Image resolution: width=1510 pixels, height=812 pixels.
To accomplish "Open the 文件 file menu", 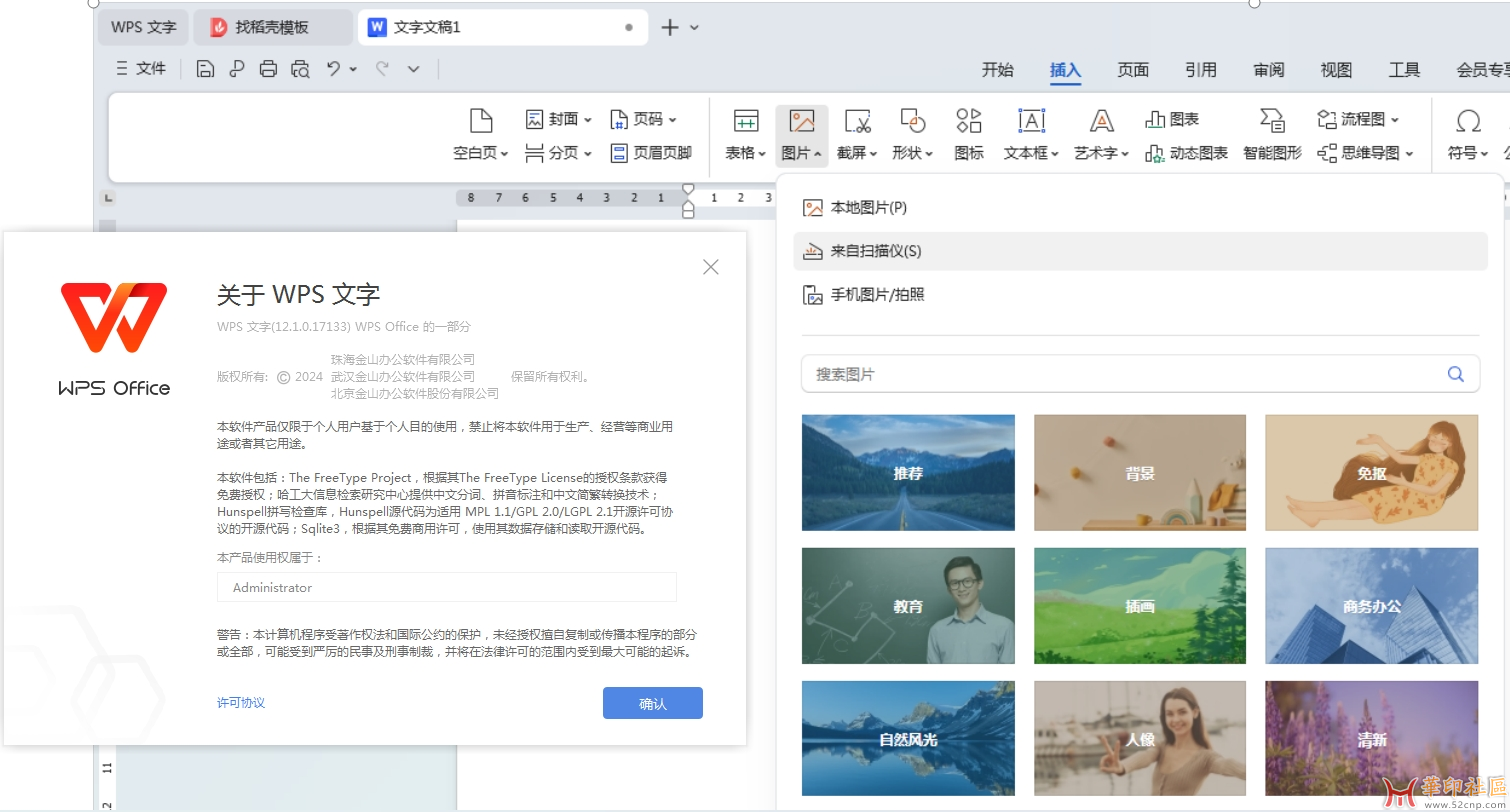I will (141, 68).
